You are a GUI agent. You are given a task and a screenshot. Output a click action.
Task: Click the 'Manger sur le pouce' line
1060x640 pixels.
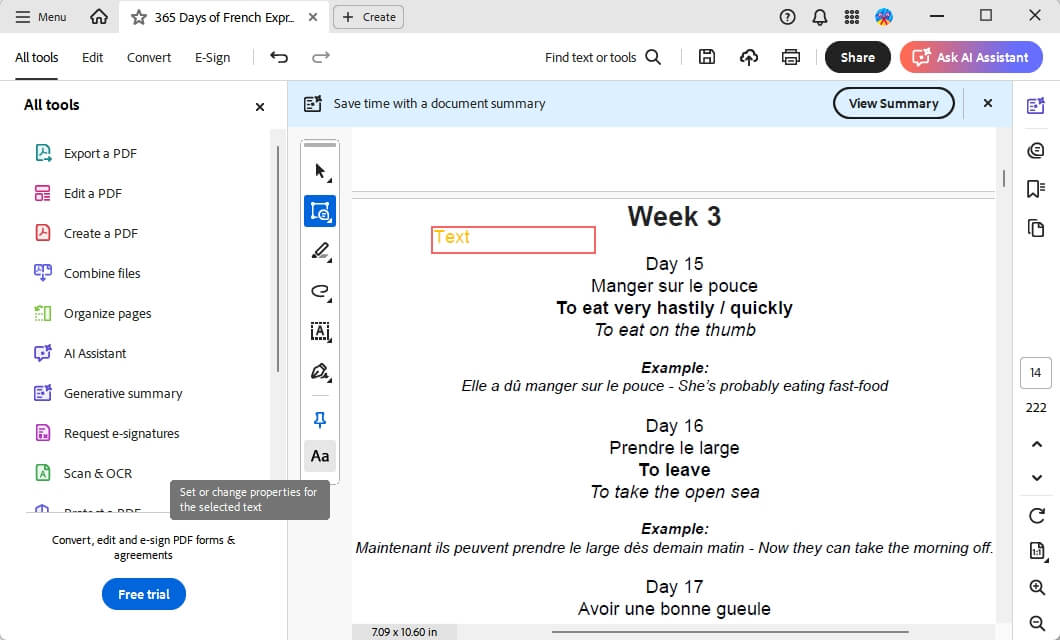(674, 286)
